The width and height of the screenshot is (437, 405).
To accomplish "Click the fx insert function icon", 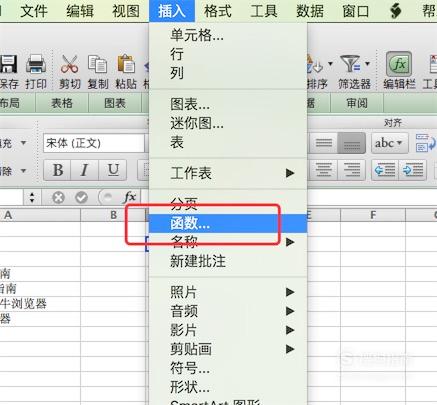I will (129, 197).
